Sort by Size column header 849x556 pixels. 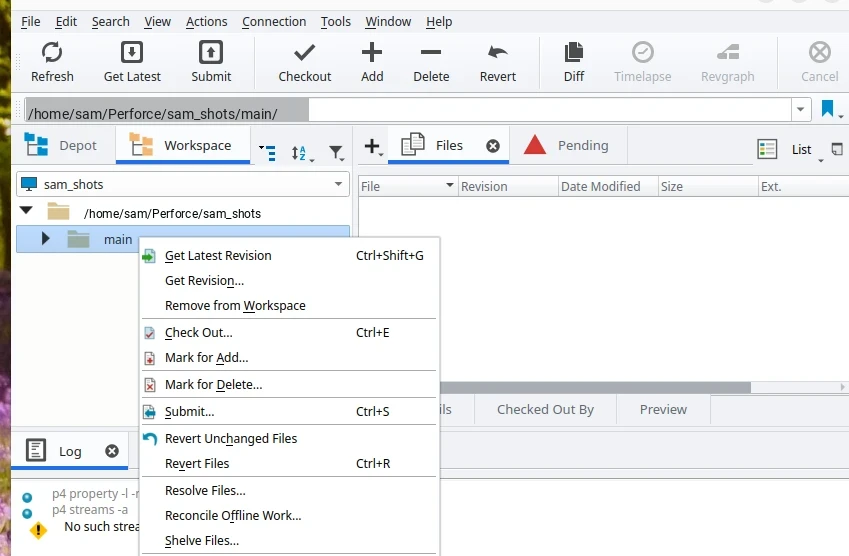click(708, 186)
